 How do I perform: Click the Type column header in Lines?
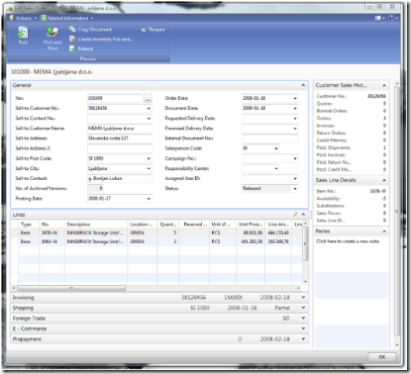click(29, 224)
